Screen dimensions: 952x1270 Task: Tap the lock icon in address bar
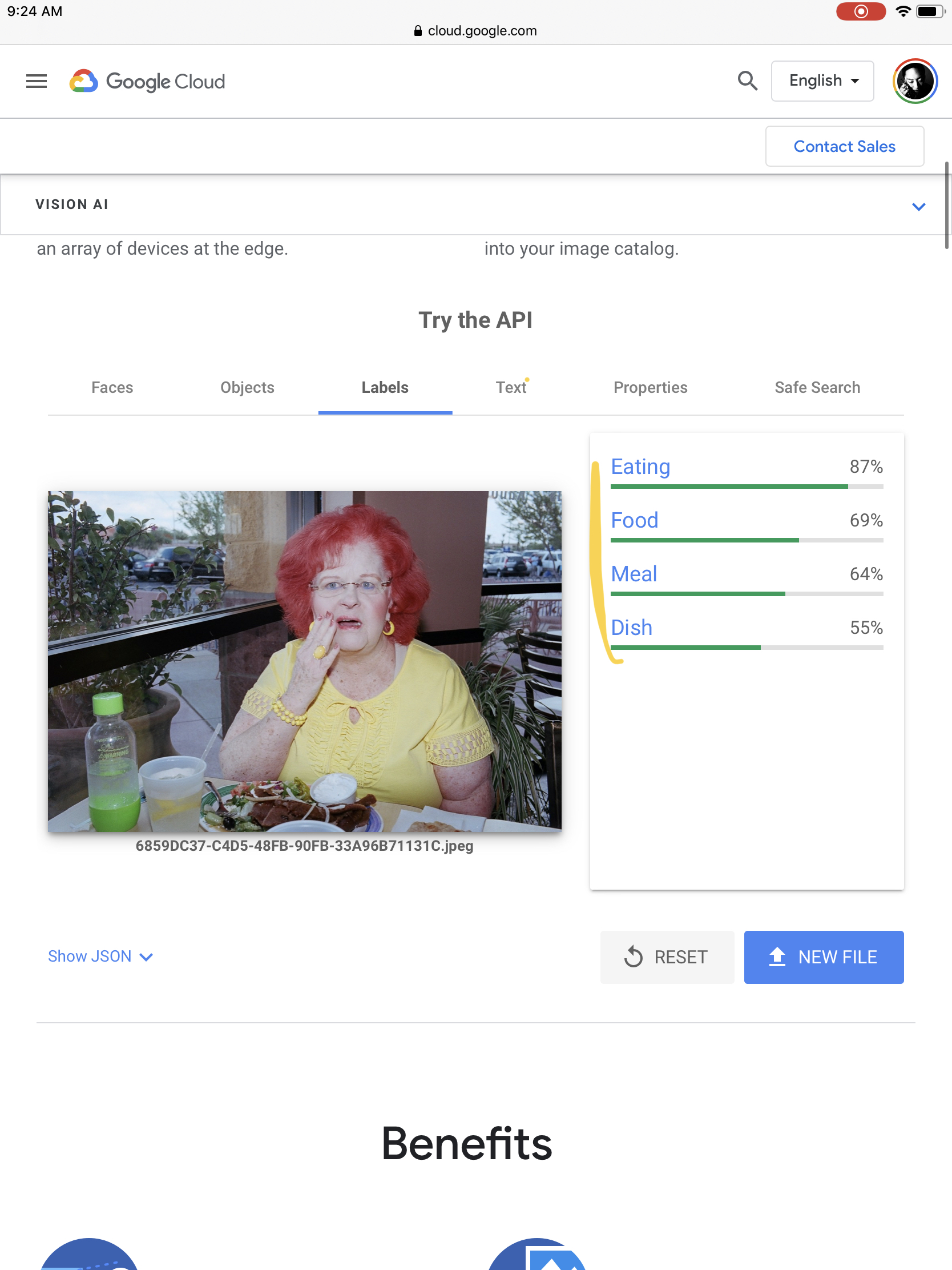coord(418,31)
